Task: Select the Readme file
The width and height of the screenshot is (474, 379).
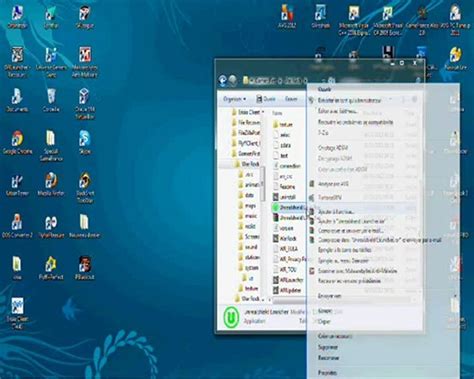Action: (284, 186)
